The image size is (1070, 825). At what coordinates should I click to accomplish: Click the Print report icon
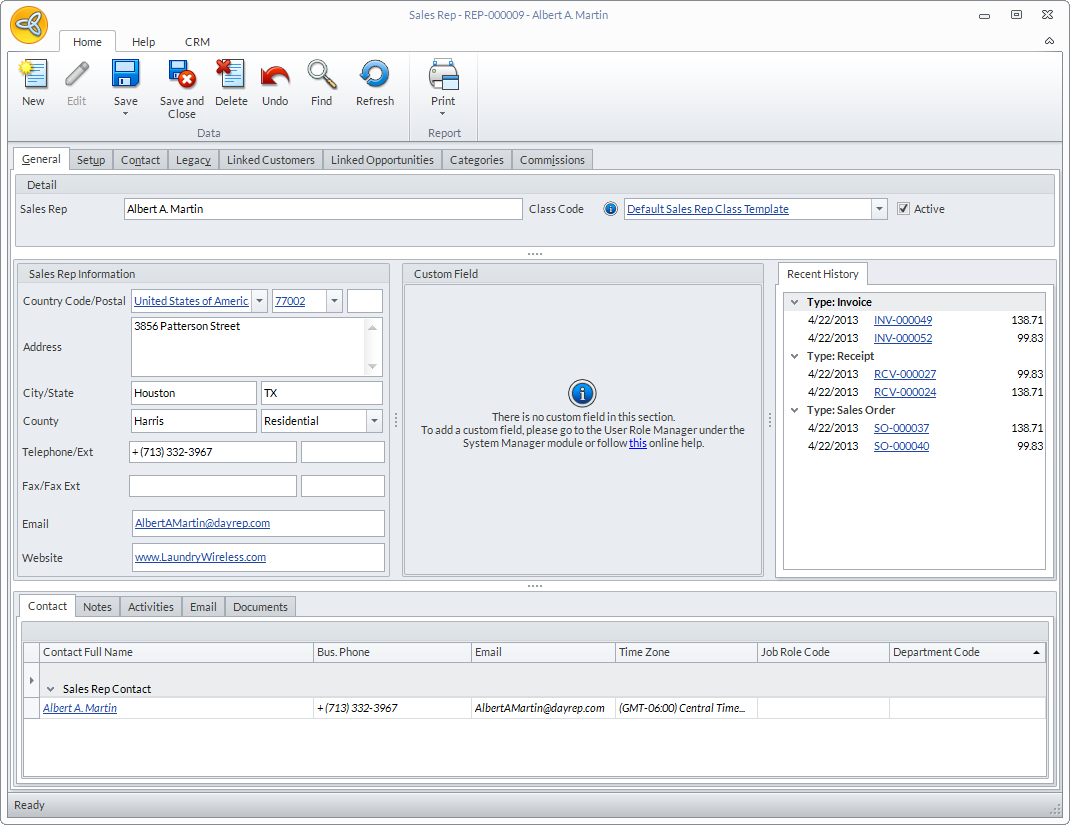pos(443,76)
